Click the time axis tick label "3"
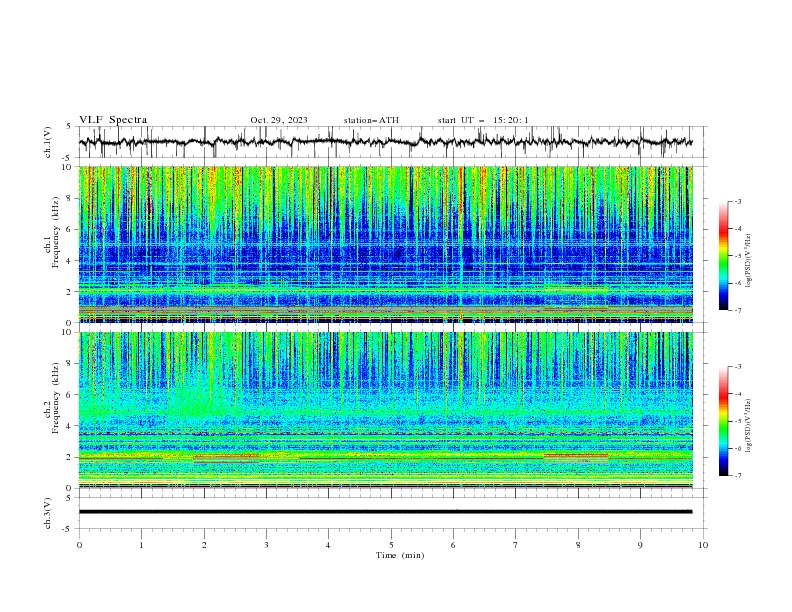The width and height of the screenshot is (792, 612). (266, 545)
